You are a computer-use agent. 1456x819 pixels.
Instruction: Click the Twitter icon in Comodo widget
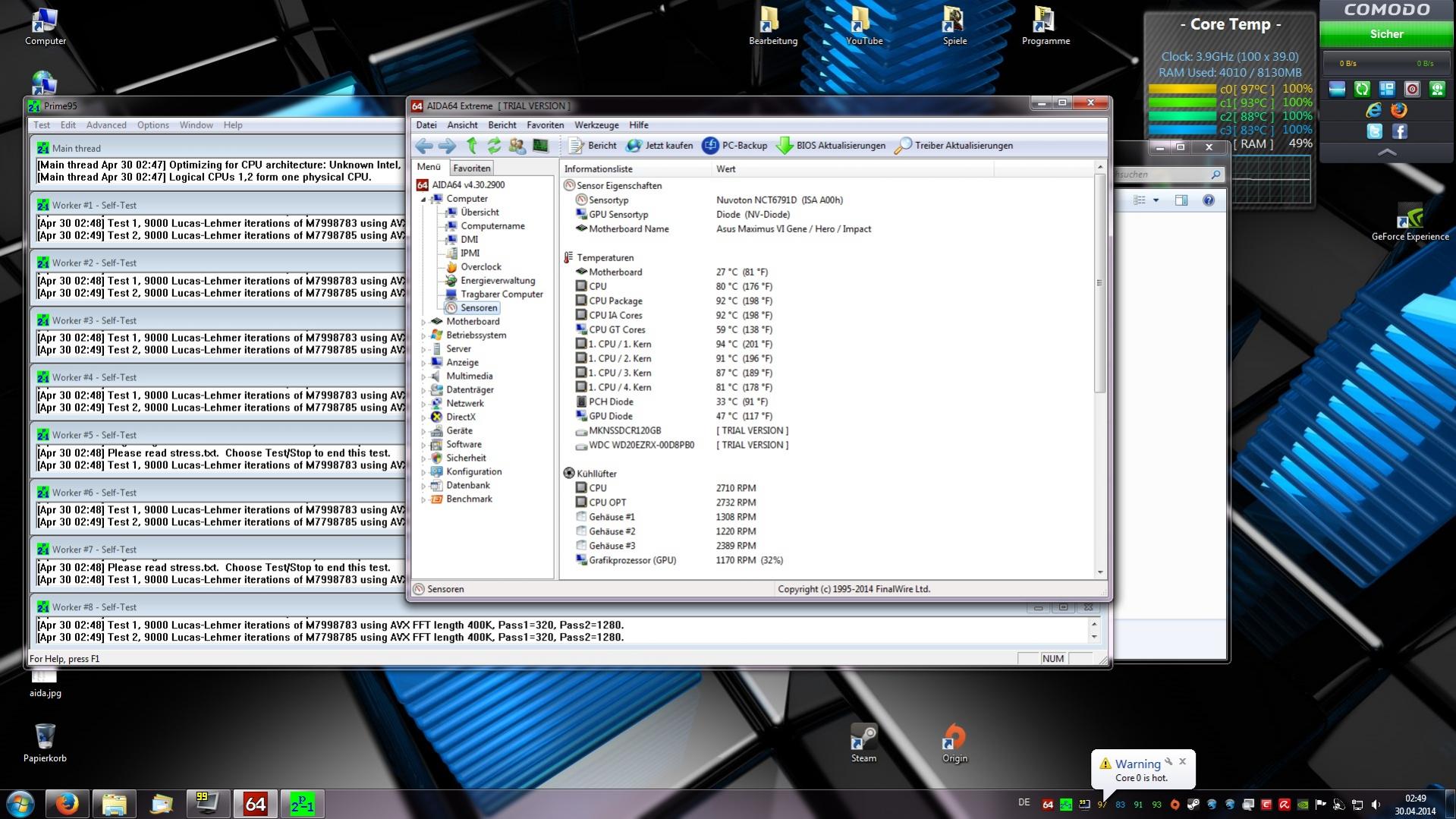coord(1374,131)
